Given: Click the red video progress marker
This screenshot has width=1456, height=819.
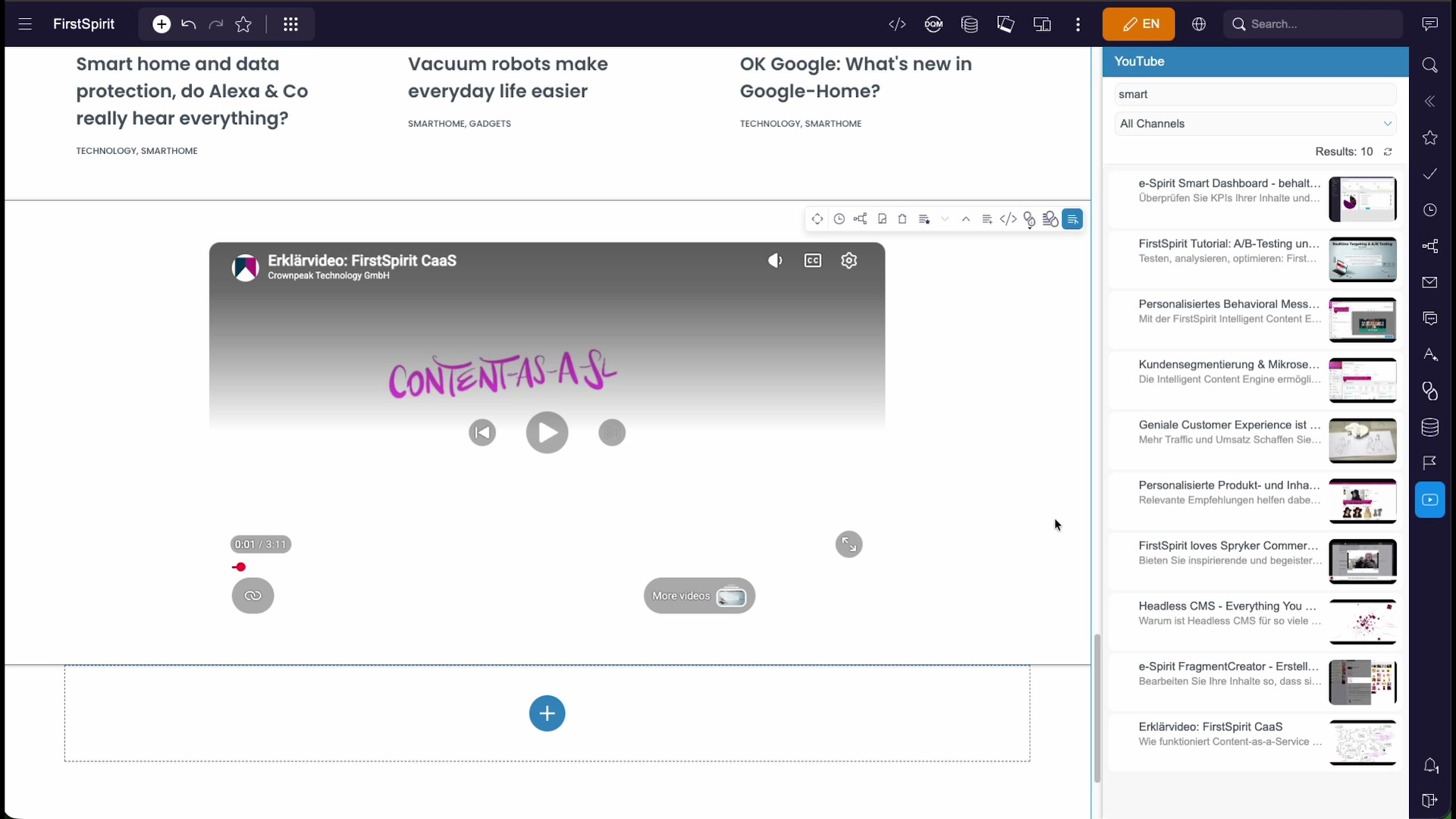Looking at the screenshot, I should (x=240, y=567).
